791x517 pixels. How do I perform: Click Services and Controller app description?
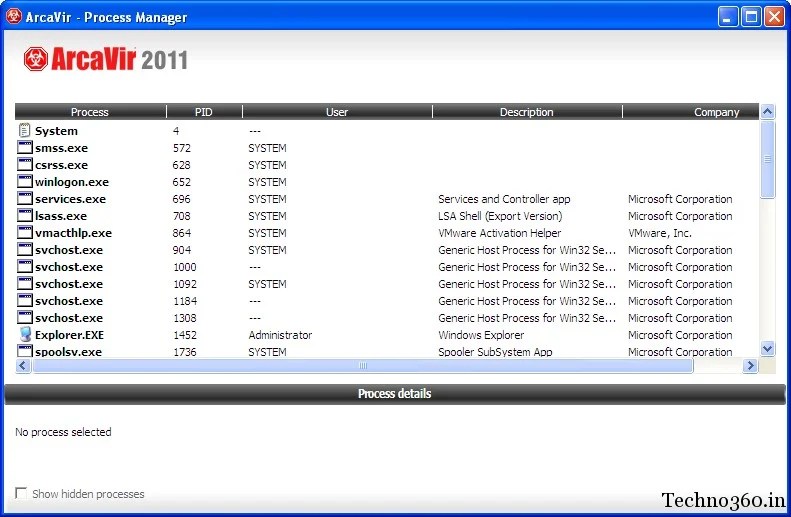click(x=504, y=199)
